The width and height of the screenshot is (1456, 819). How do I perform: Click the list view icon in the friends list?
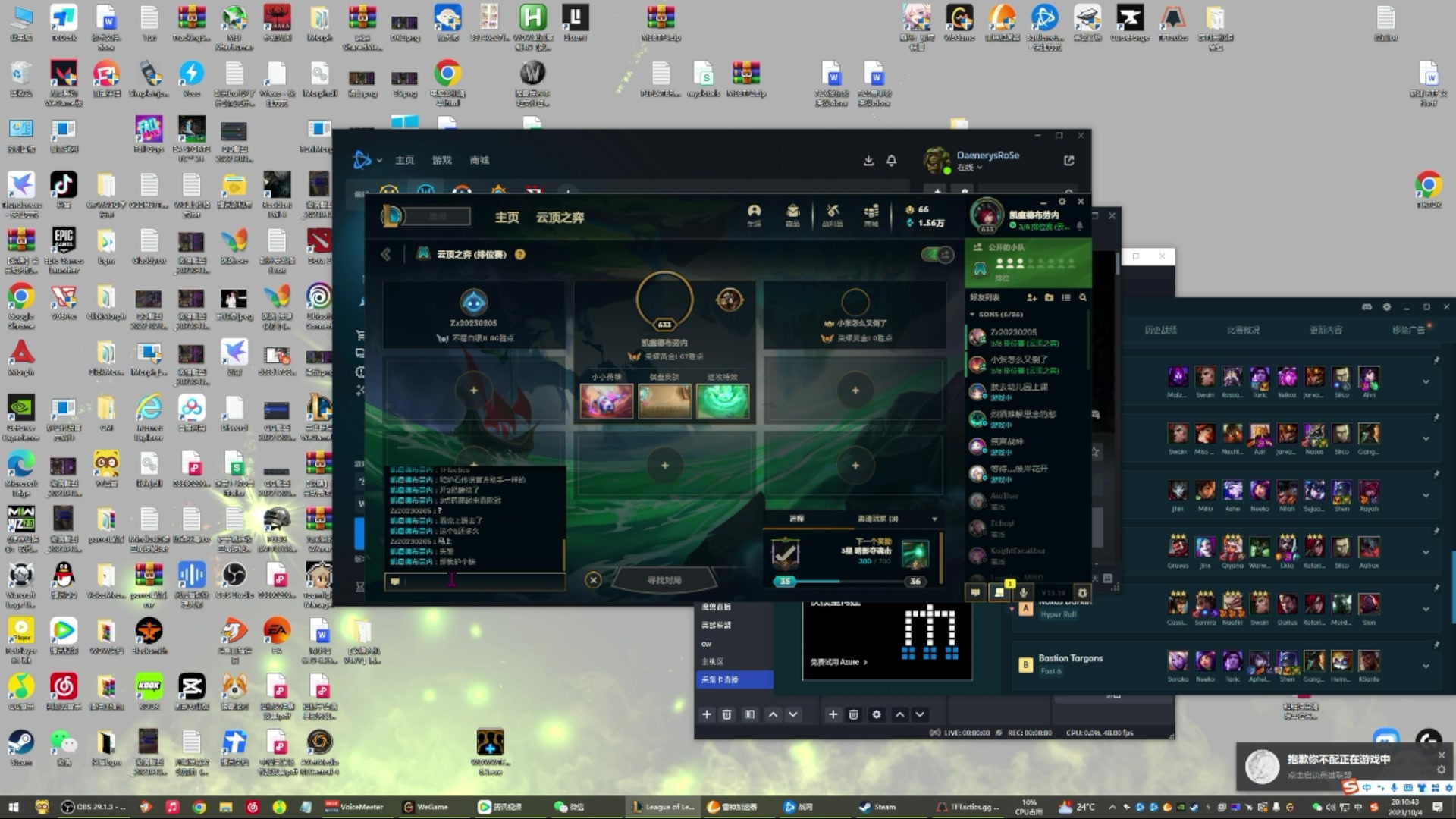(x=1066, y=297)
